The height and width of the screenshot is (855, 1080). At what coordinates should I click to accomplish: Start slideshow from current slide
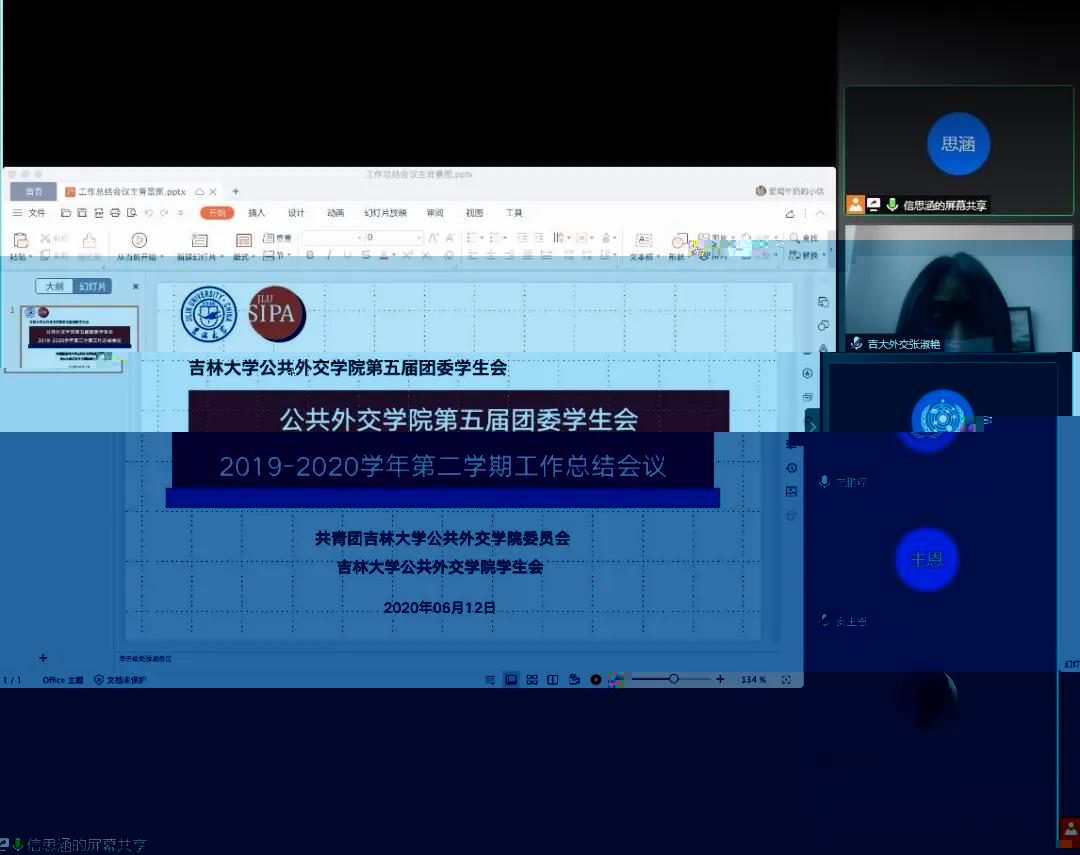(x=139, y=240)
